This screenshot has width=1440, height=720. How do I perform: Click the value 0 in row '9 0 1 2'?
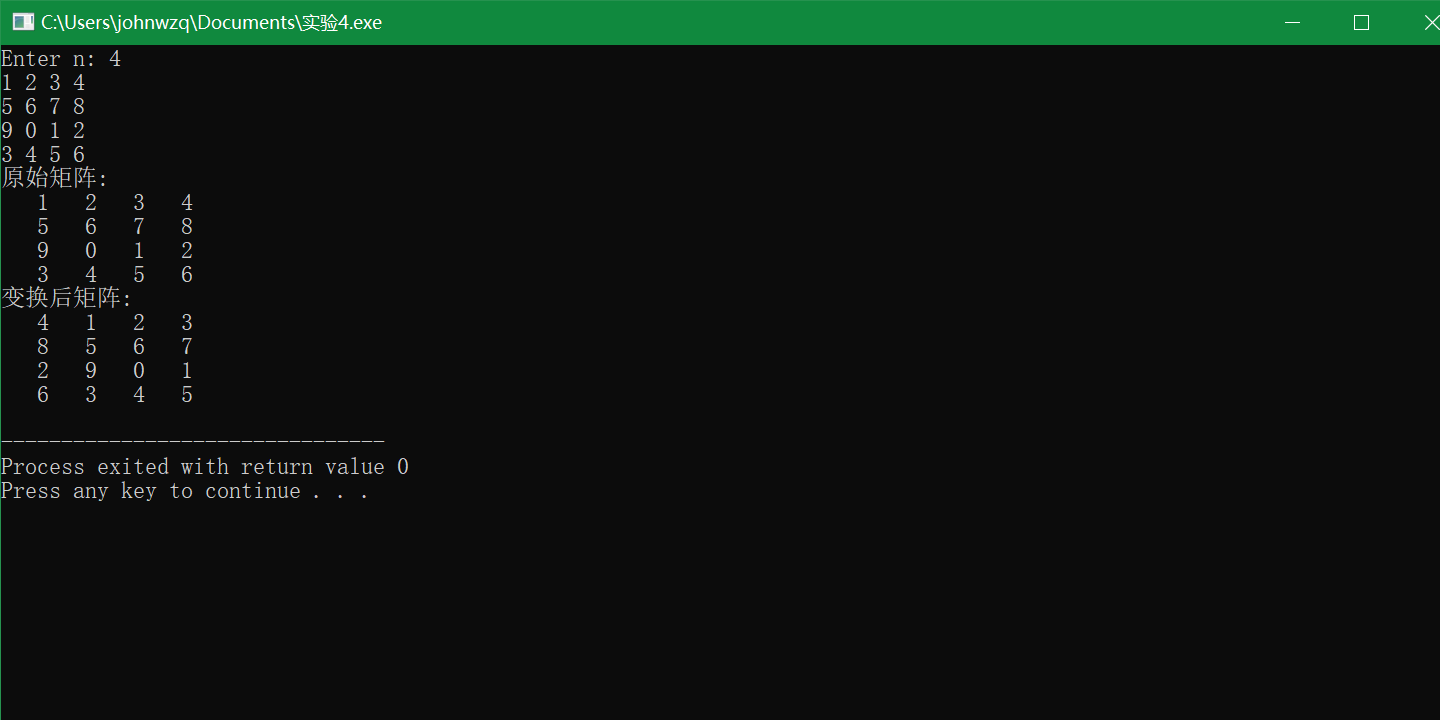point(90,250)
